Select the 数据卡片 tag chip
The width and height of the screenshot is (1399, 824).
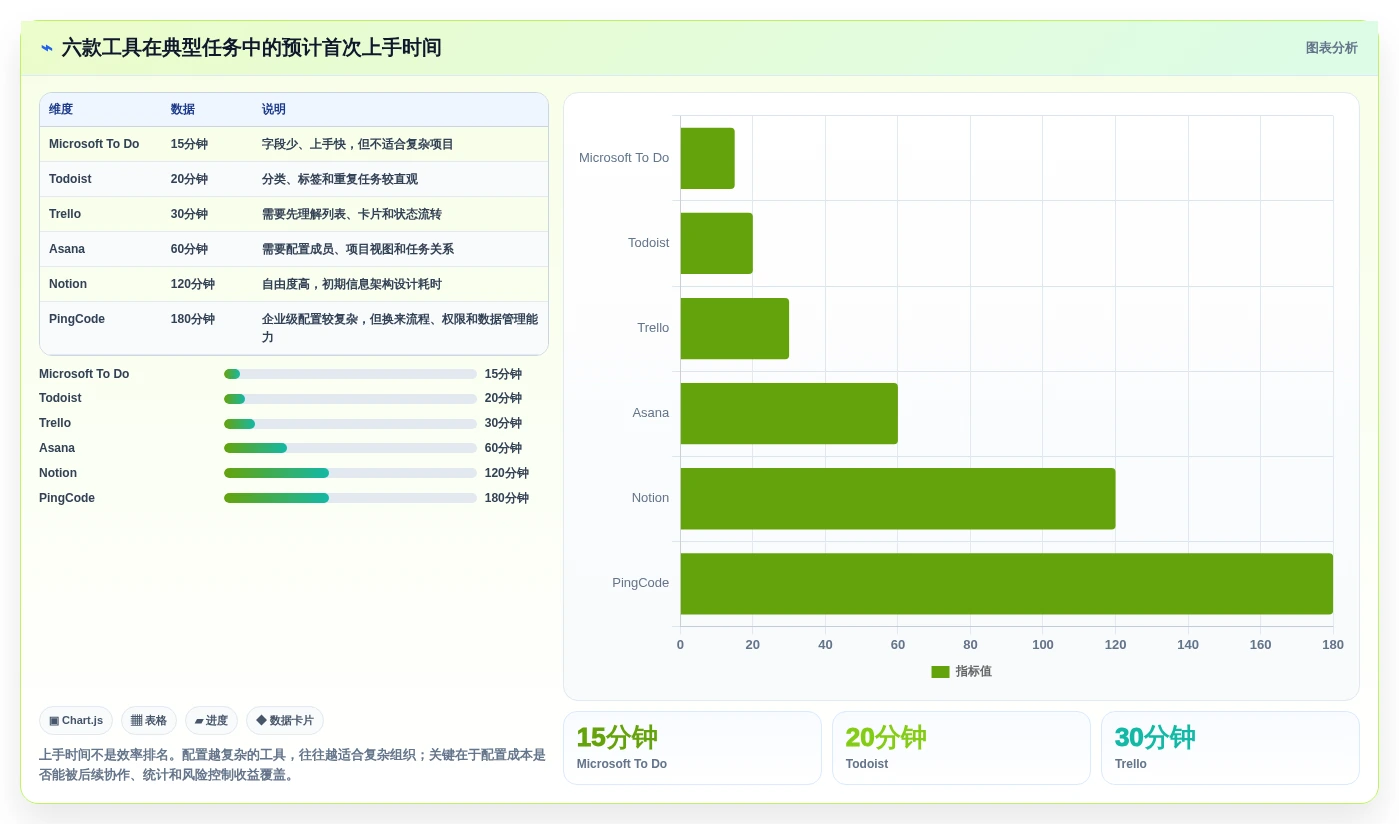285,720
